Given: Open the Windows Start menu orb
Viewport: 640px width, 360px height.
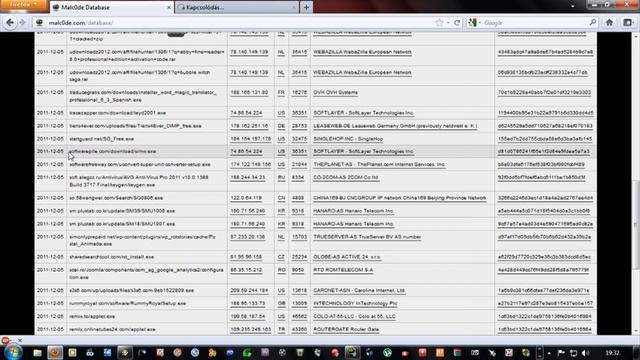Looking at the screenshot, I should tap(13, 352).
